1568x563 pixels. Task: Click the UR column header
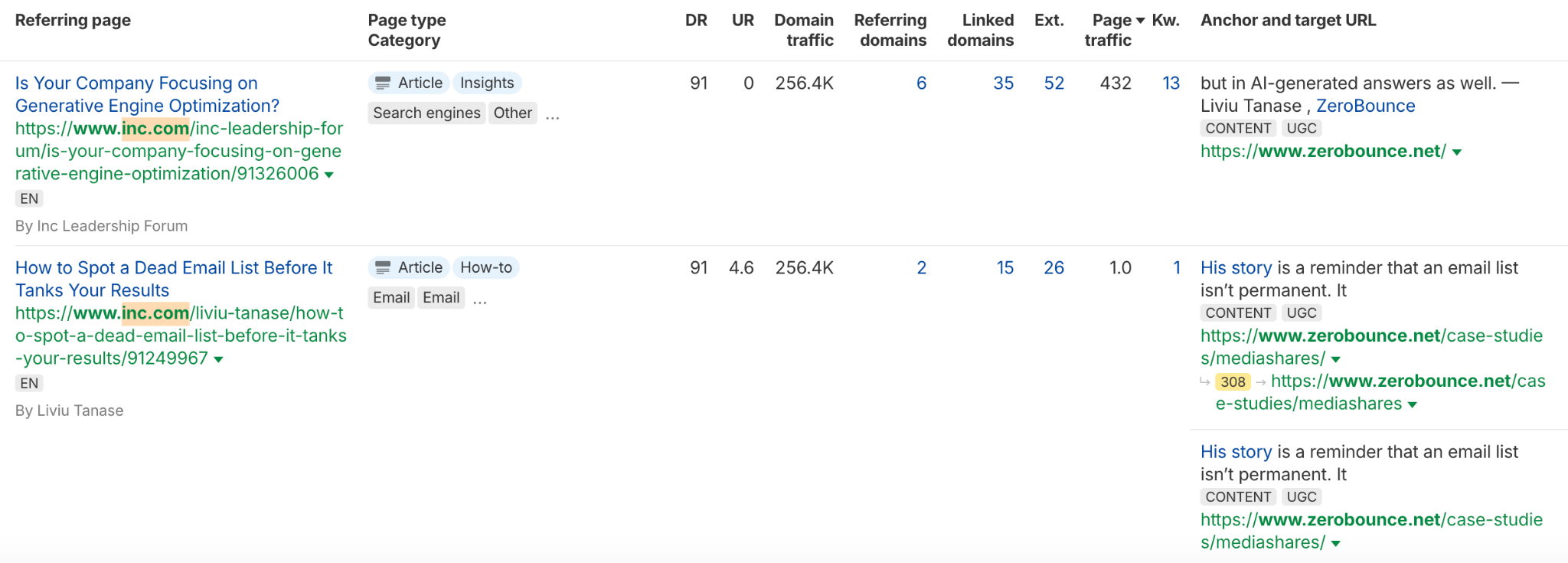743,20
